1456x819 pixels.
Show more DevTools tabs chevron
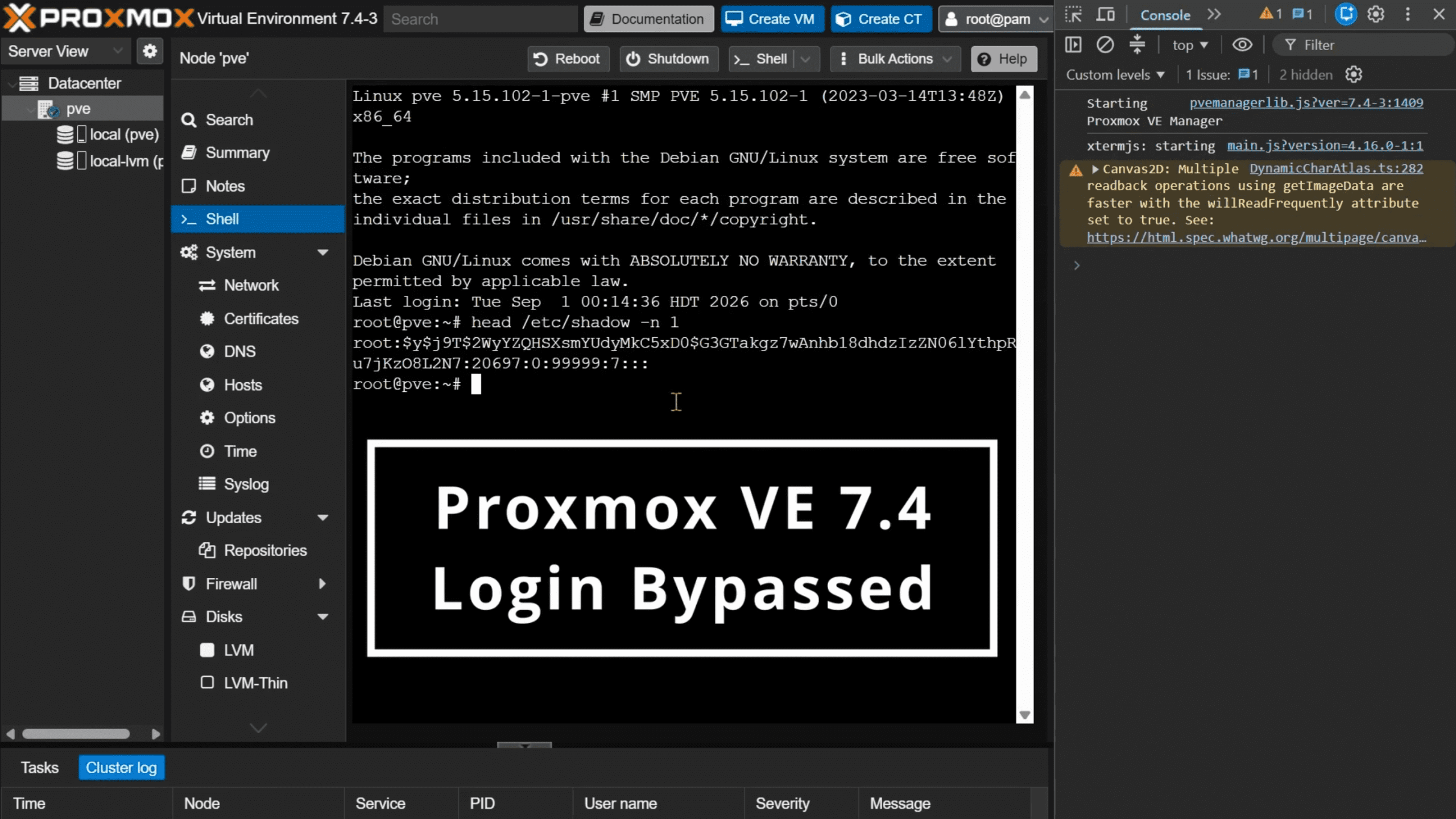tap(1214, 15)
